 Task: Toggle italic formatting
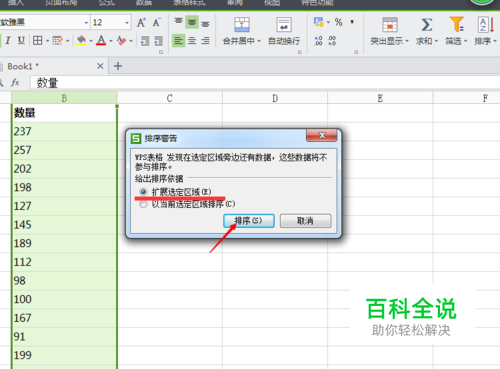pyautogui.click(x=8, y=41)
